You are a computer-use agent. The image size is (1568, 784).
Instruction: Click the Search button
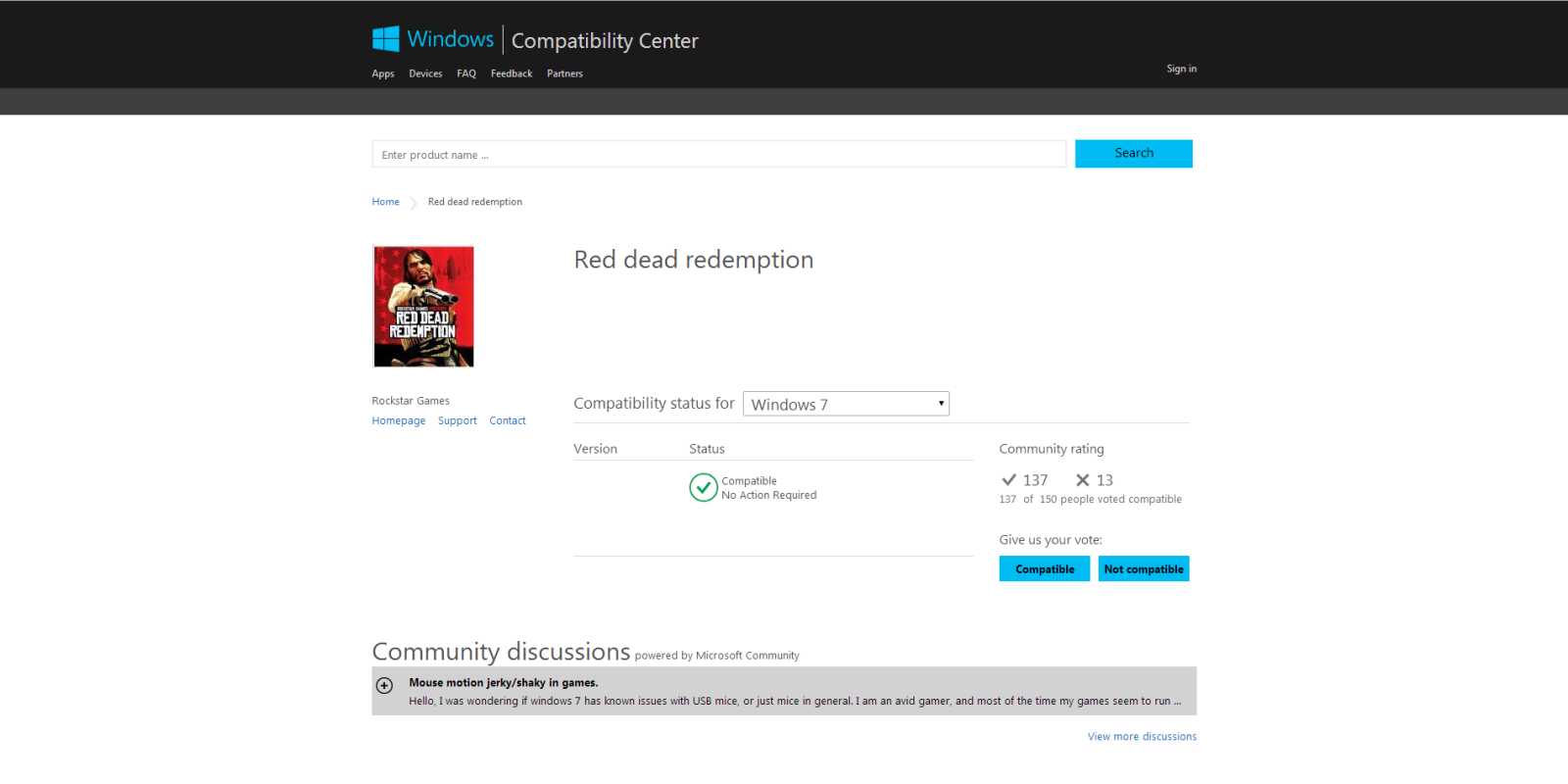[1134, 153]
